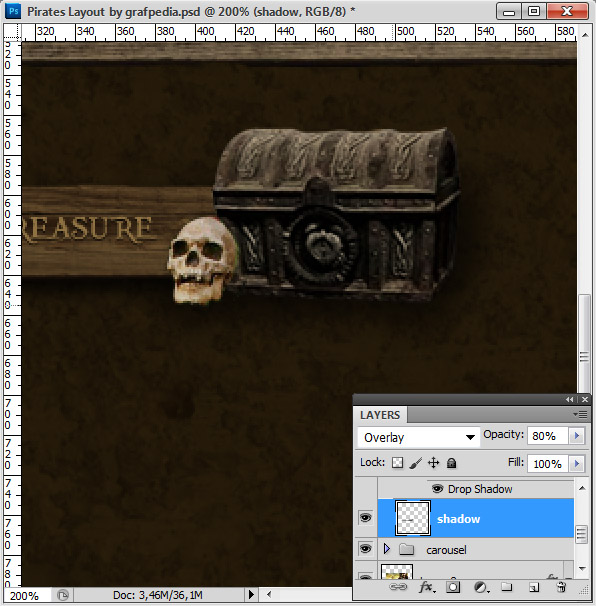Collapse Layers panel with double-arrow icon
596x606 pixels.
570,400
